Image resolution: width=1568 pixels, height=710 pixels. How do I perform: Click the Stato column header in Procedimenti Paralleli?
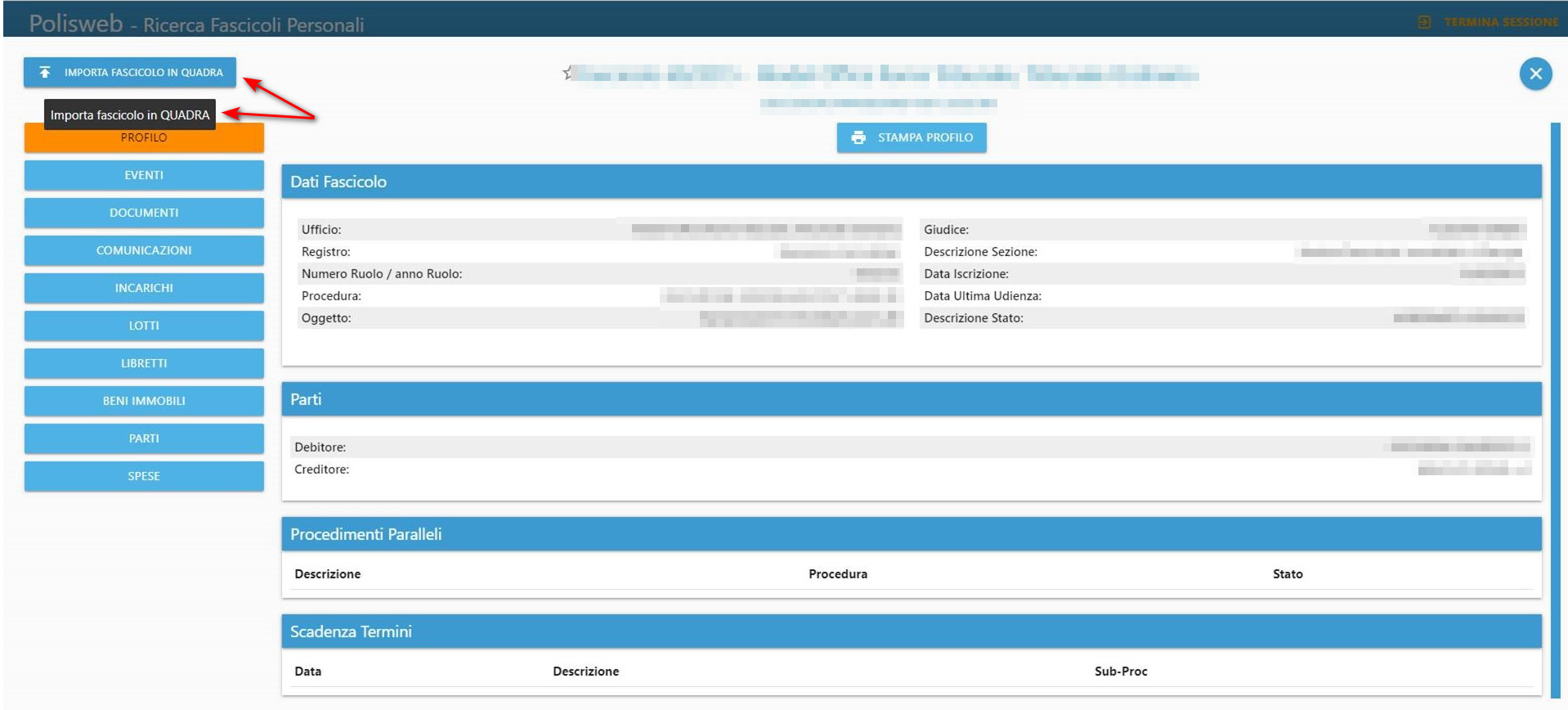point(1287,574)
